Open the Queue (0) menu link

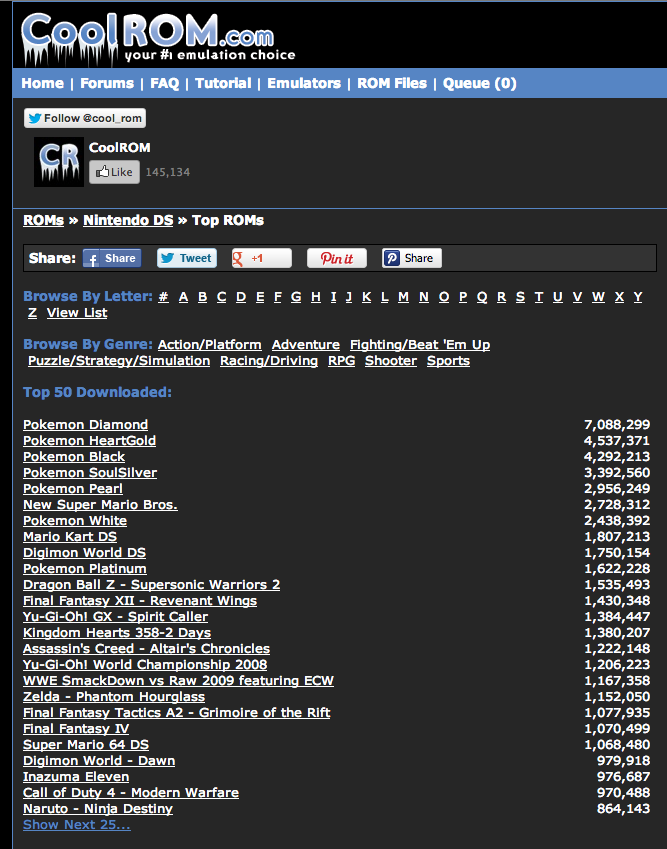click(x=480, y=83)
